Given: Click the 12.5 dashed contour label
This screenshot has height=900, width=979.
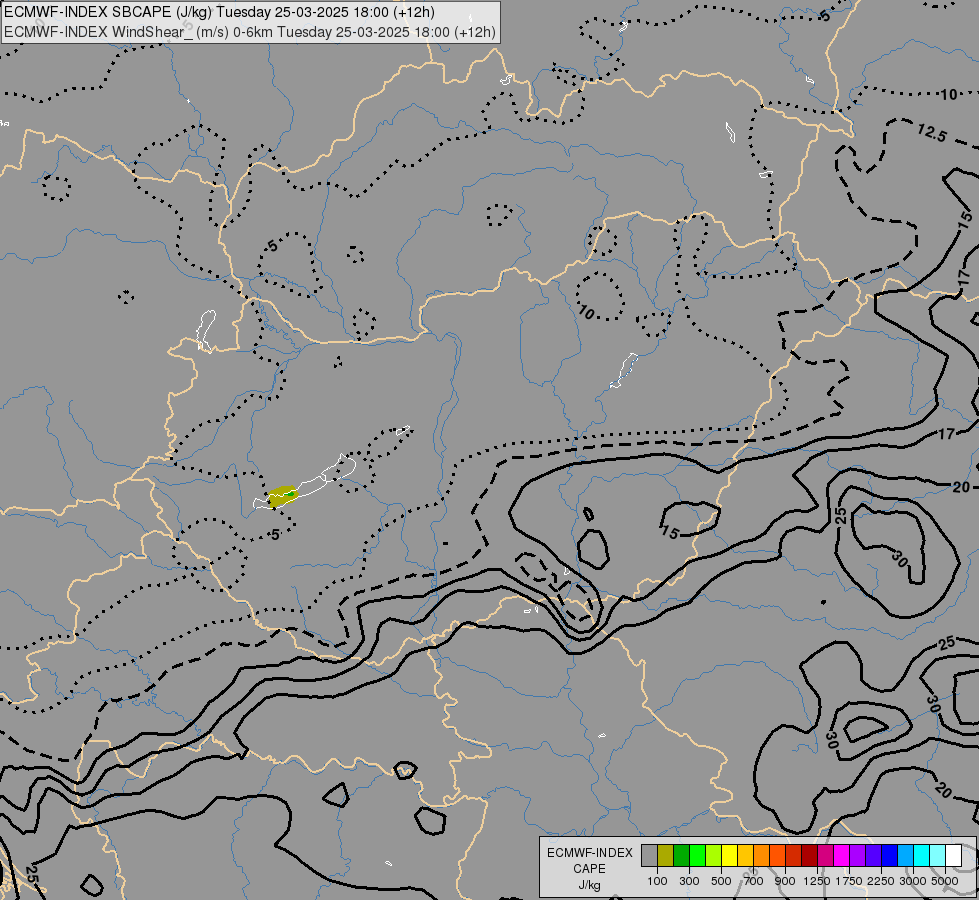Looking at the screenshot, I should [x=932, y=133].
